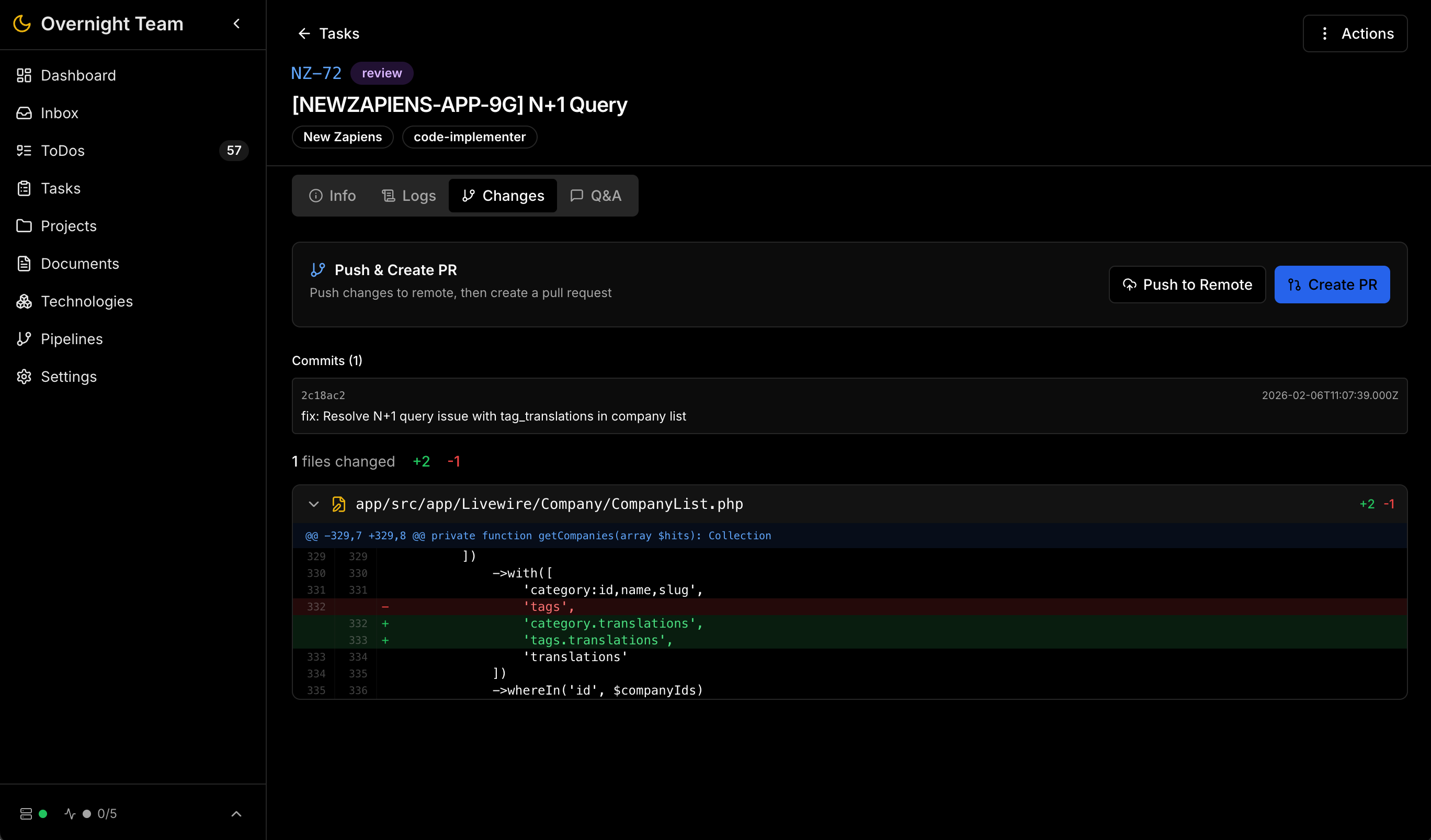Switch to the Q&A tab

click(596, 196)
